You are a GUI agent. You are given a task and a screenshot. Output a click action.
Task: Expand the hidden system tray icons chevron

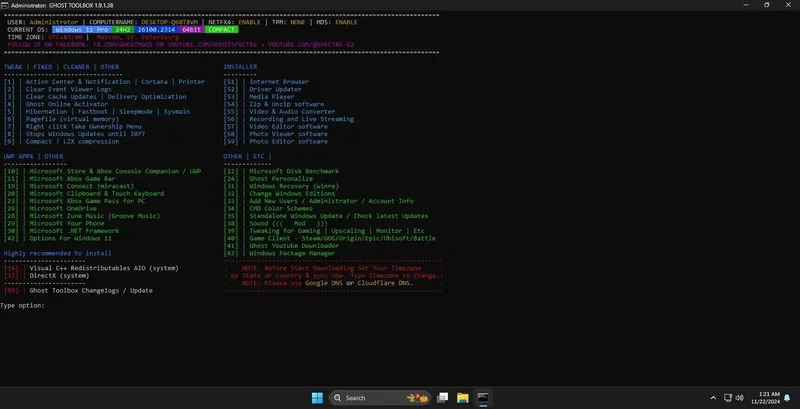[713, 398]
